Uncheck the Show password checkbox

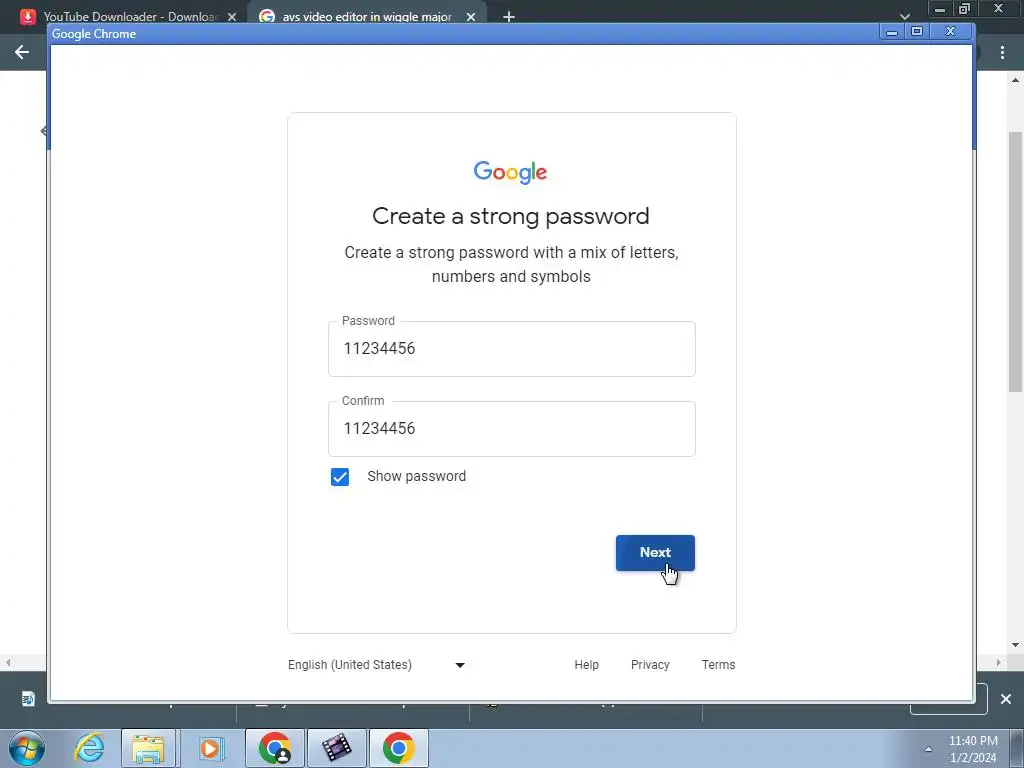pos(340,477)
